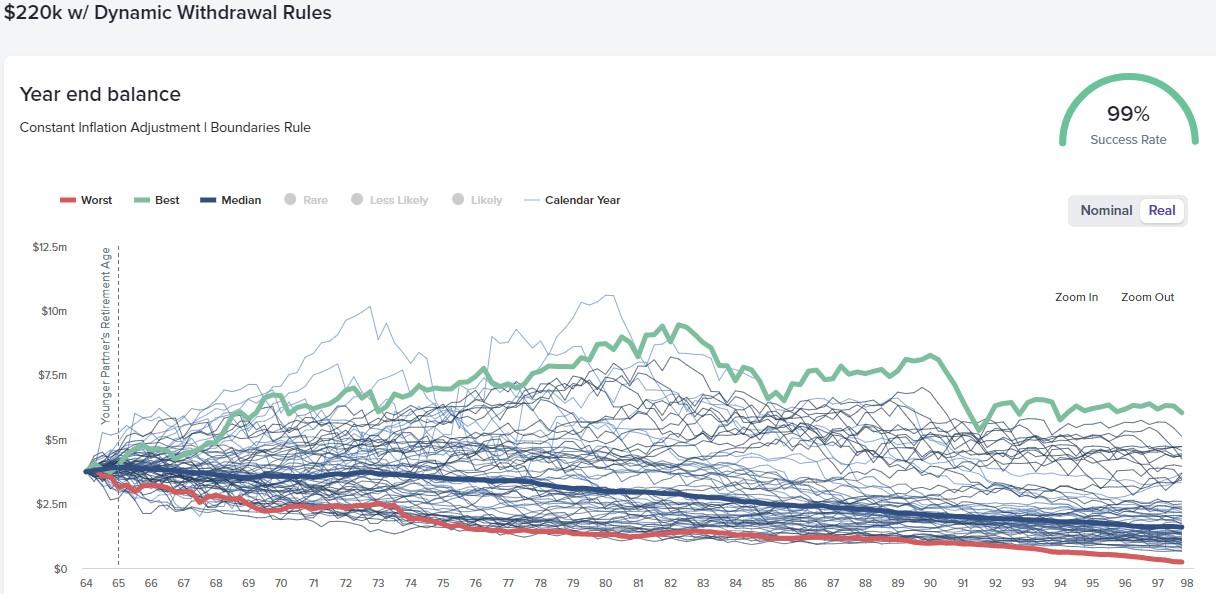
Task: Click age 80 on the chart axis
Action: (605, 582)
